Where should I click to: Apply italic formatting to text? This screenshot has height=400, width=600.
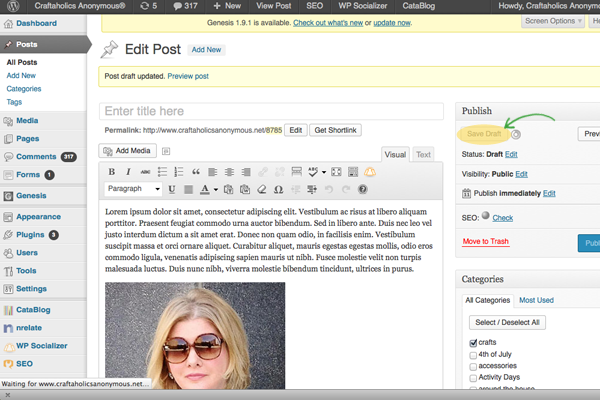[x=128, y=172]
